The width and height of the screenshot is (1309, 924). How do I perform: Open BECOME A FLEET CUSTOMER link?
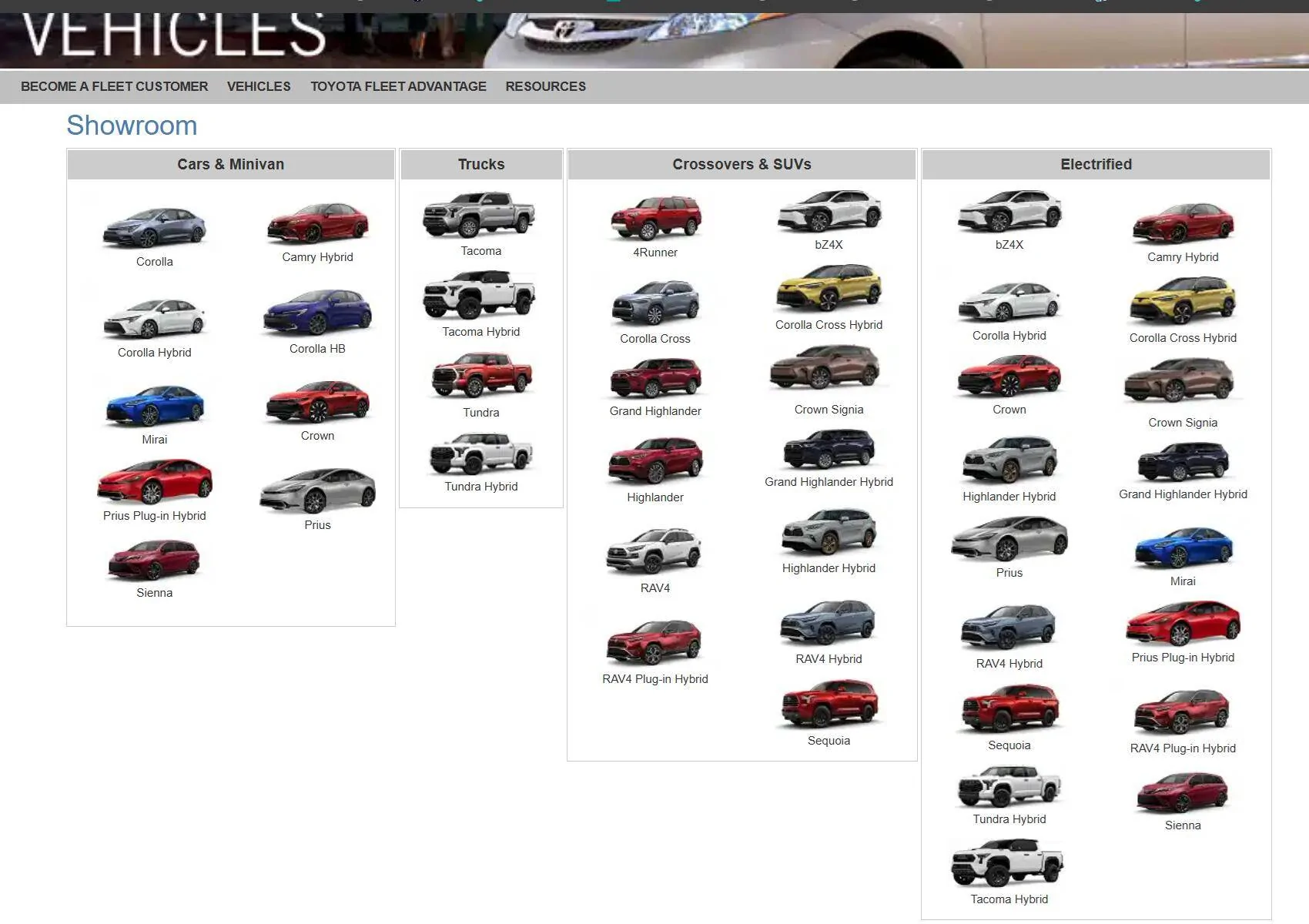[114, 86]
